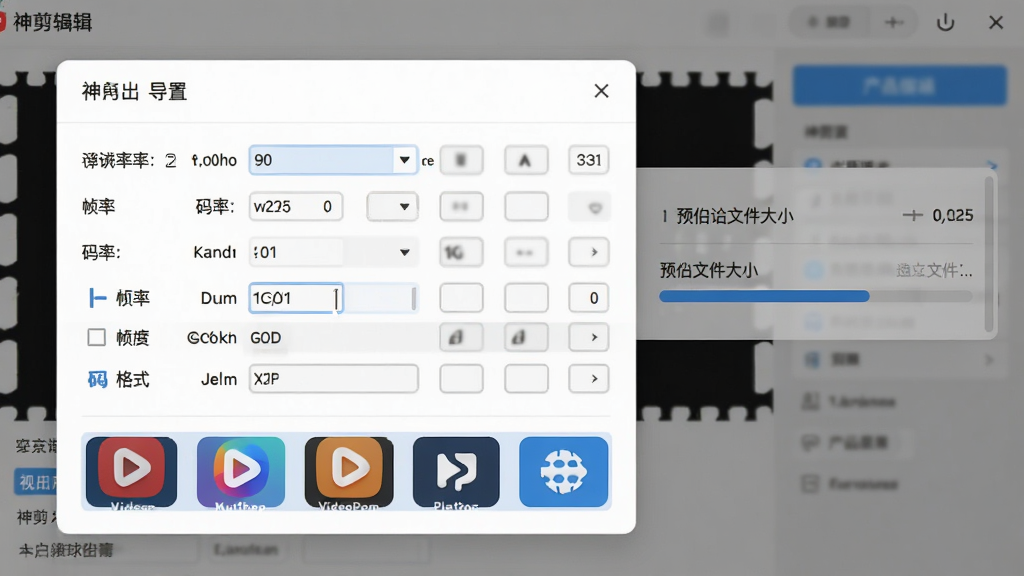Click the plus button in the main window header

tap(893, 23)
